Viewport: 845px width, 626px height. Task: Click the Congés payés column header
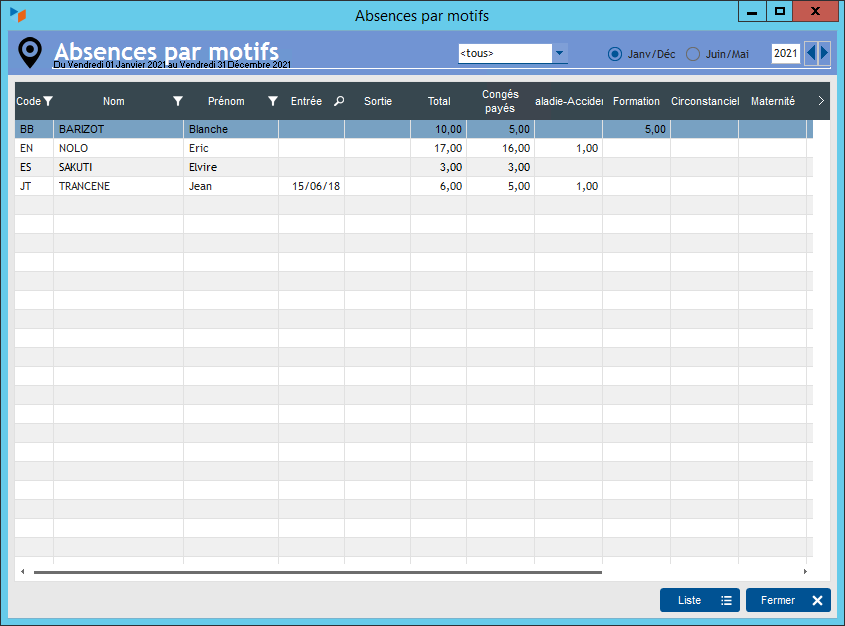500,101
